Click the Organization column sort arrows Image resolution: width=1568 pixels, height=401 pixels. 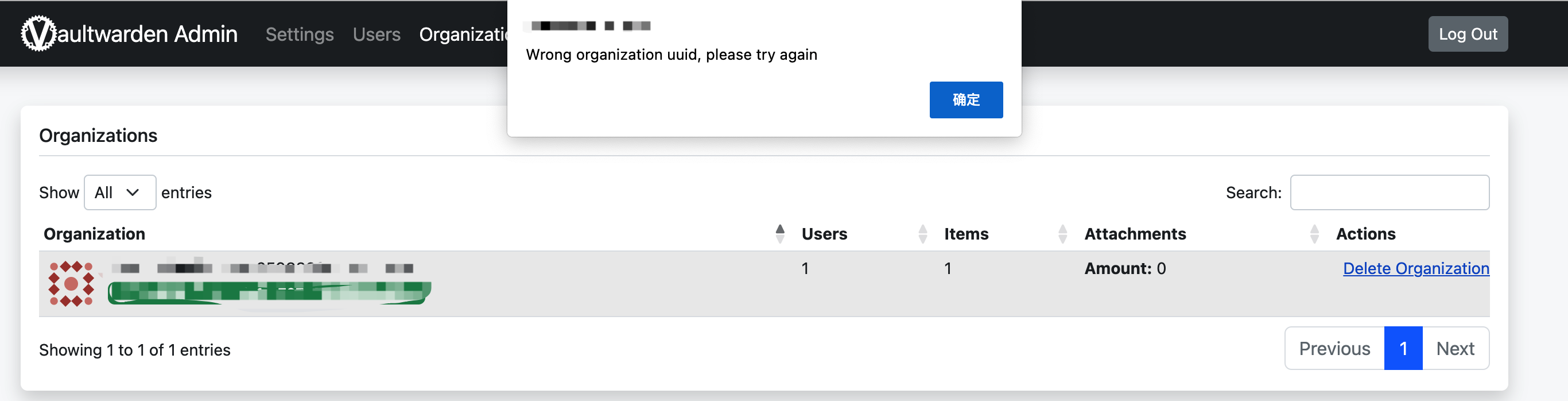780,234
